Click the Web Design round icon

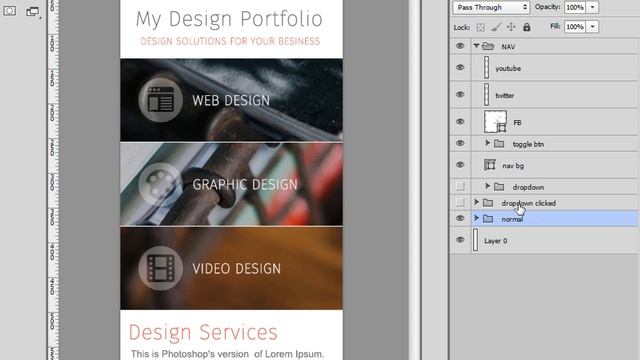(x=160, y=100)
